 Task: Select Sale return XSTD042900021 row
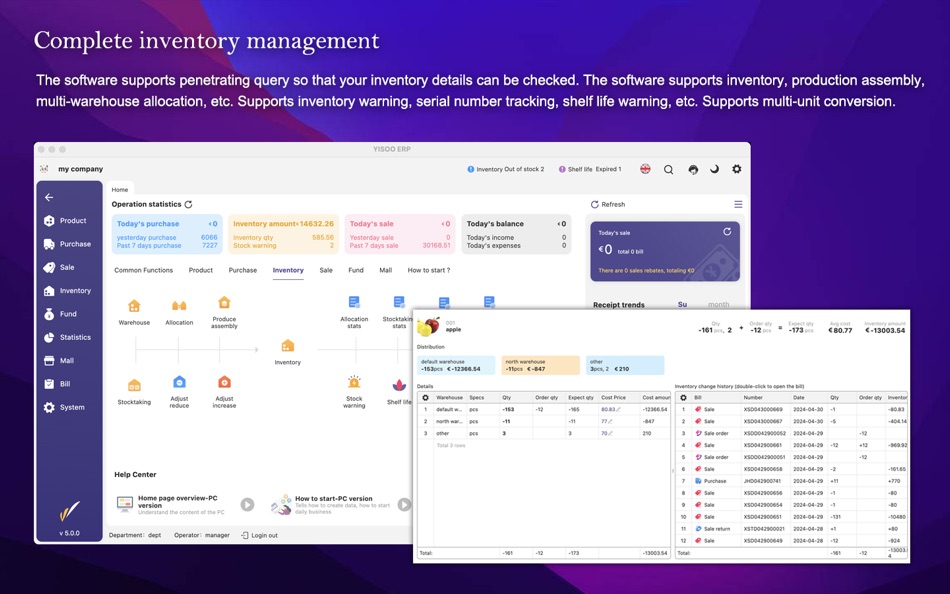point(792,529)
